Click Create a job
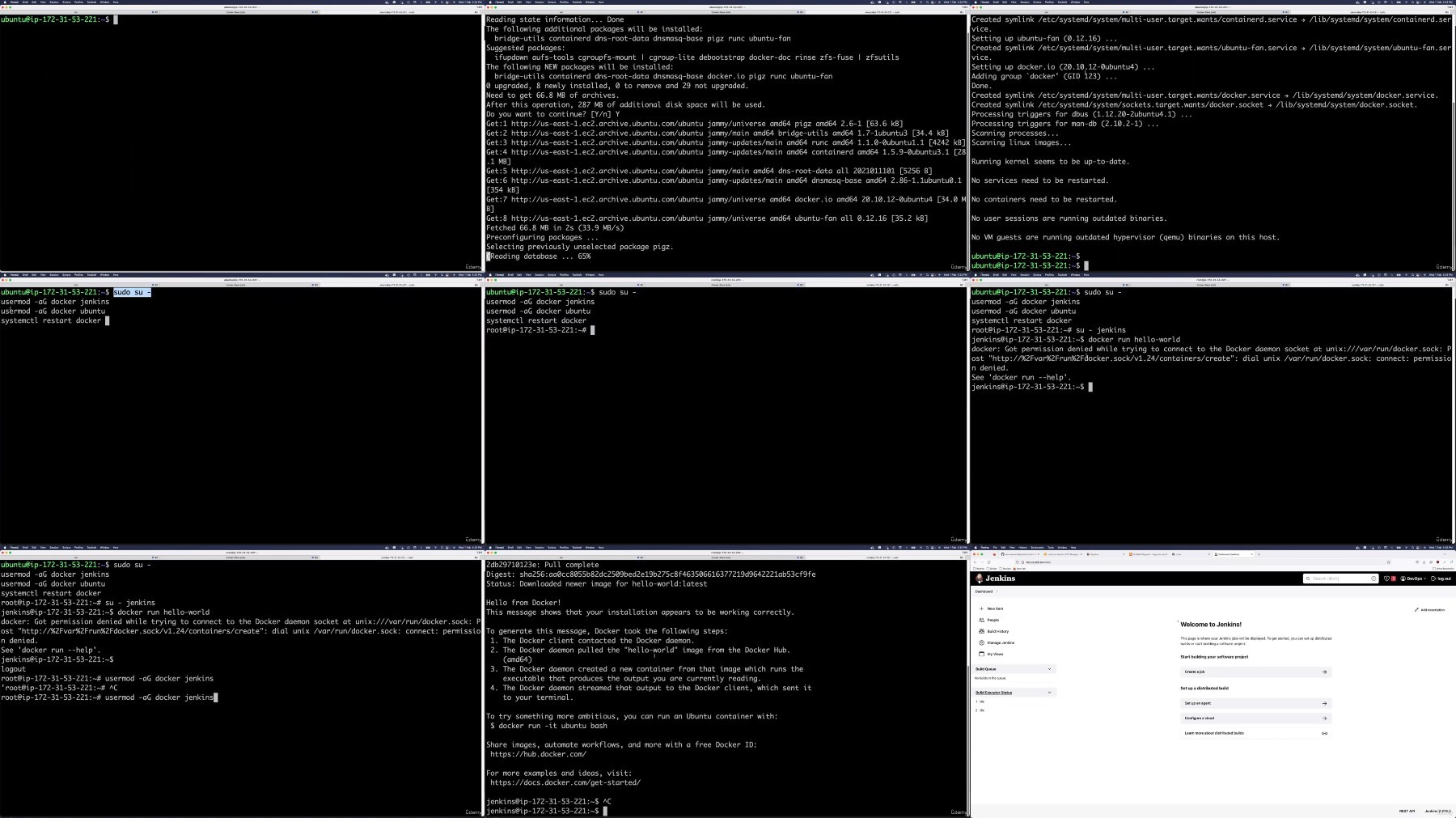 click(x=1255, y=672)
